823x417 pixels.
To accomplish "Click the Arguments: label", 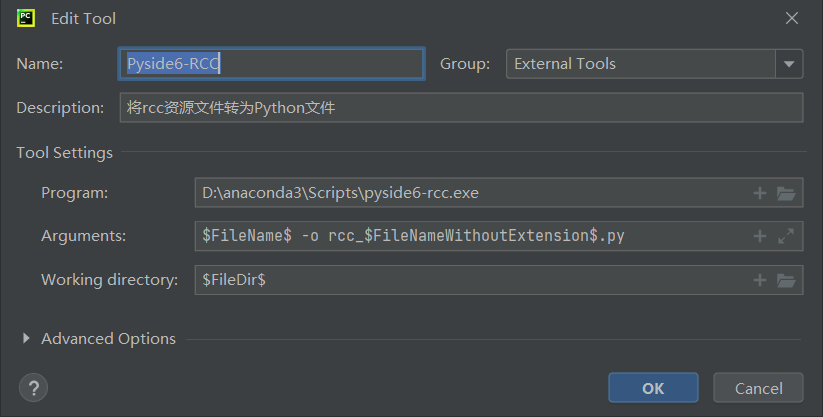I will coord(83,236).
